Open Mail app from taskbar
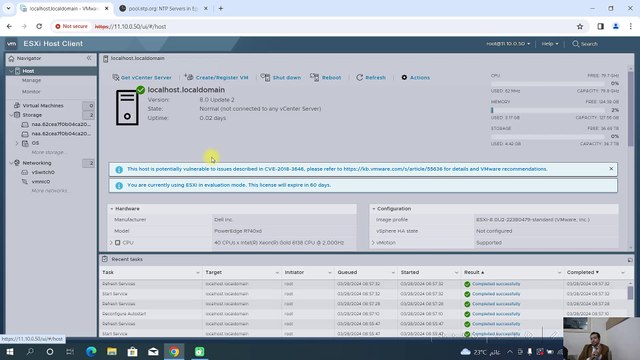640x360 pixels. 153,351
